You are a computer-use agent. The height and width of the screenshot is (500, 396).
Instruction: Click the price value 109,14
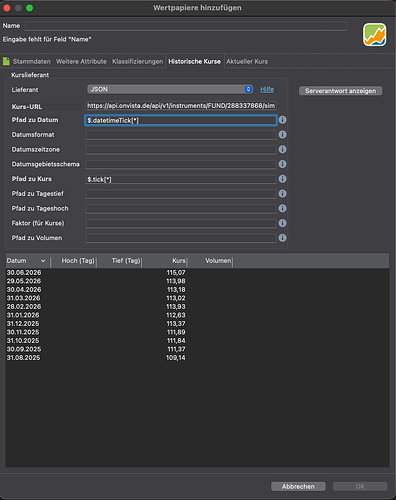tap(176, 358)
